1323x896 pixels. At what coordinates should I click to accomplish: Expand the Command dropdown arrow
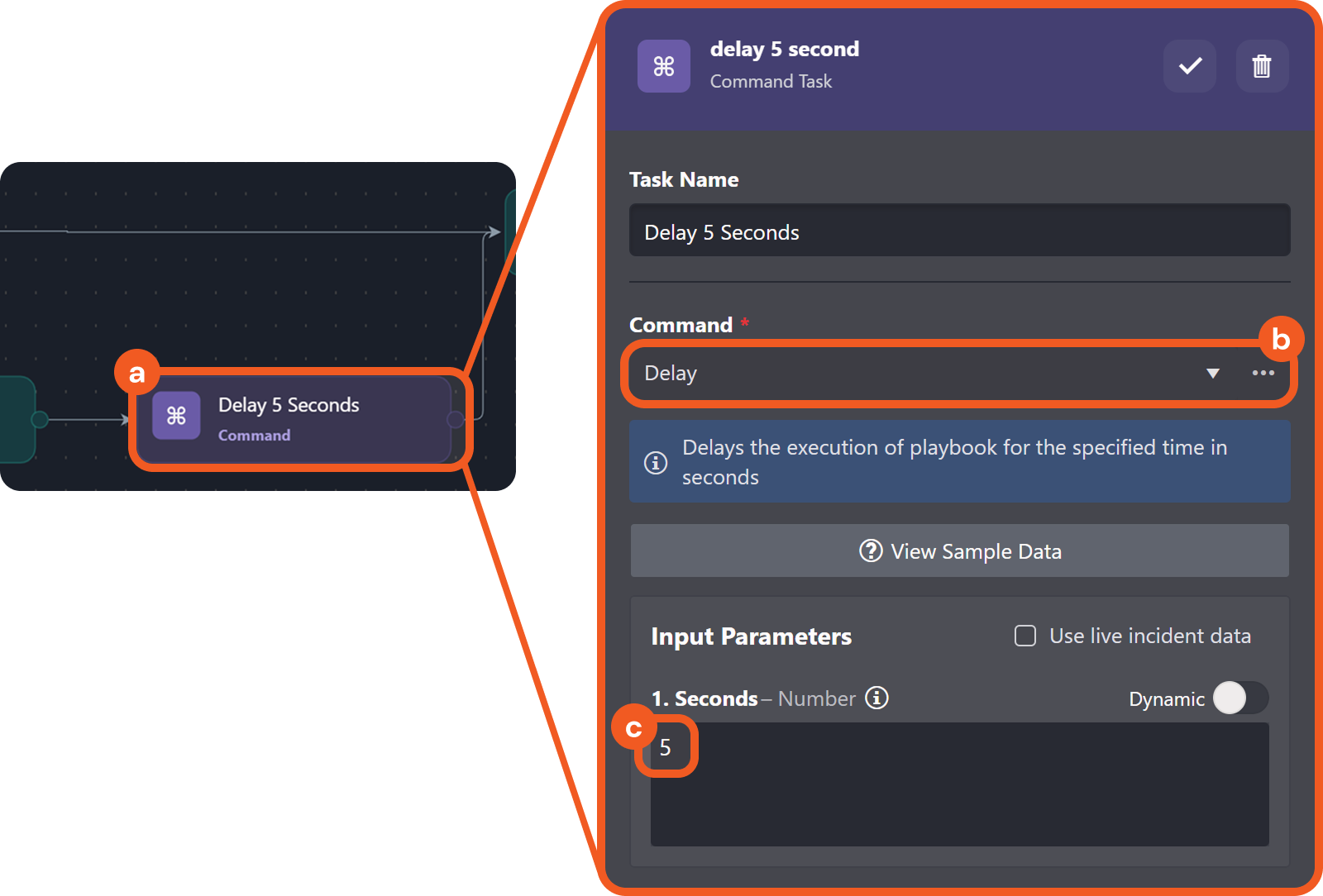point(1213,373)
